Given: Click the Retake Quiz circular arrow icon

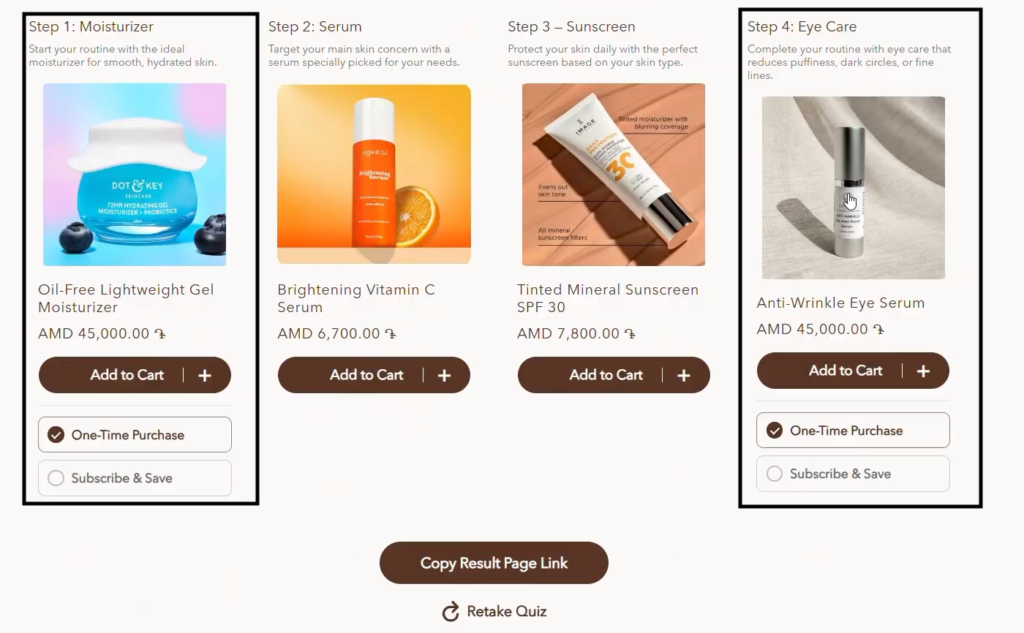Looking at the screenshot, I should pyautogui.click(x=451, y=611).
